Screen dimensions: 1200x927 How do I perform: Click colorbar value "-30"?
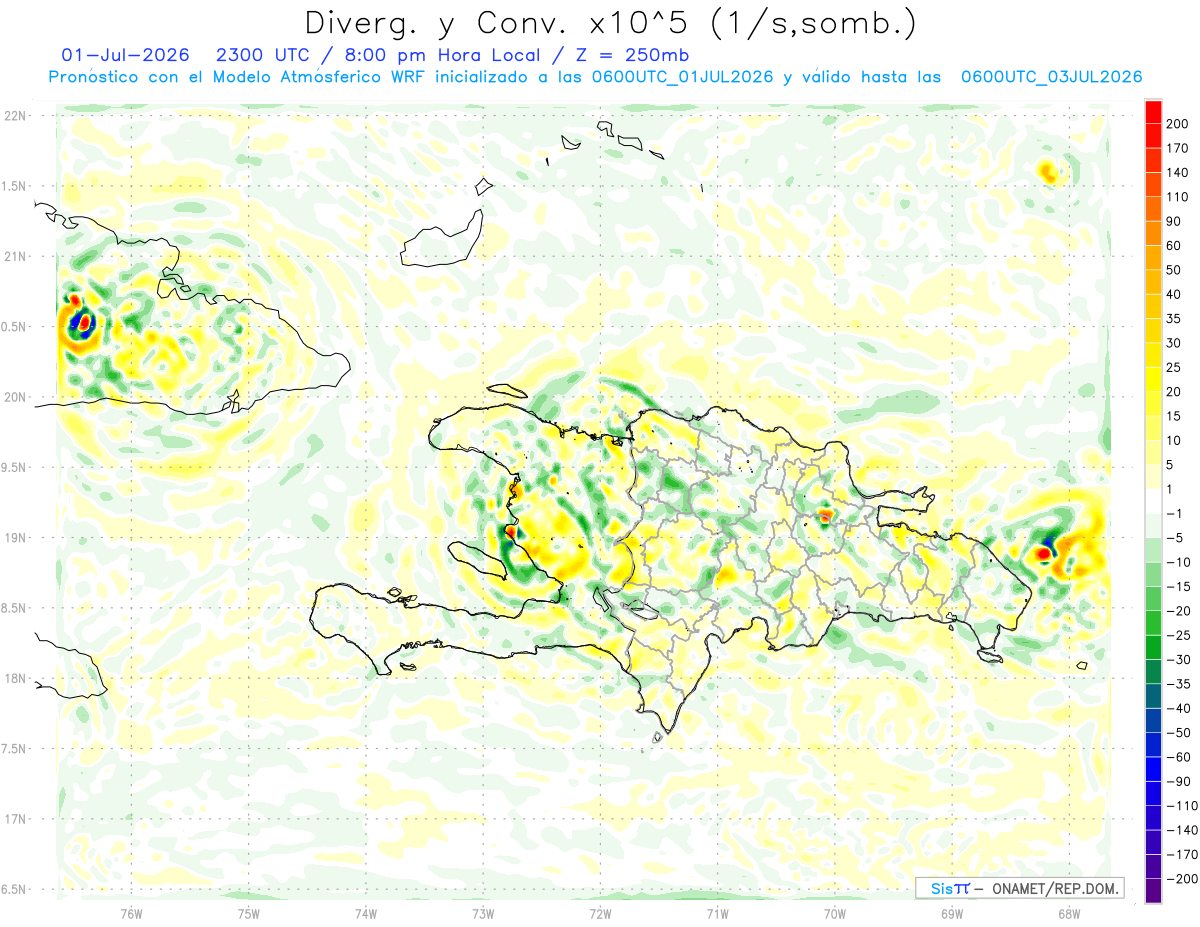coord(1177,659)
